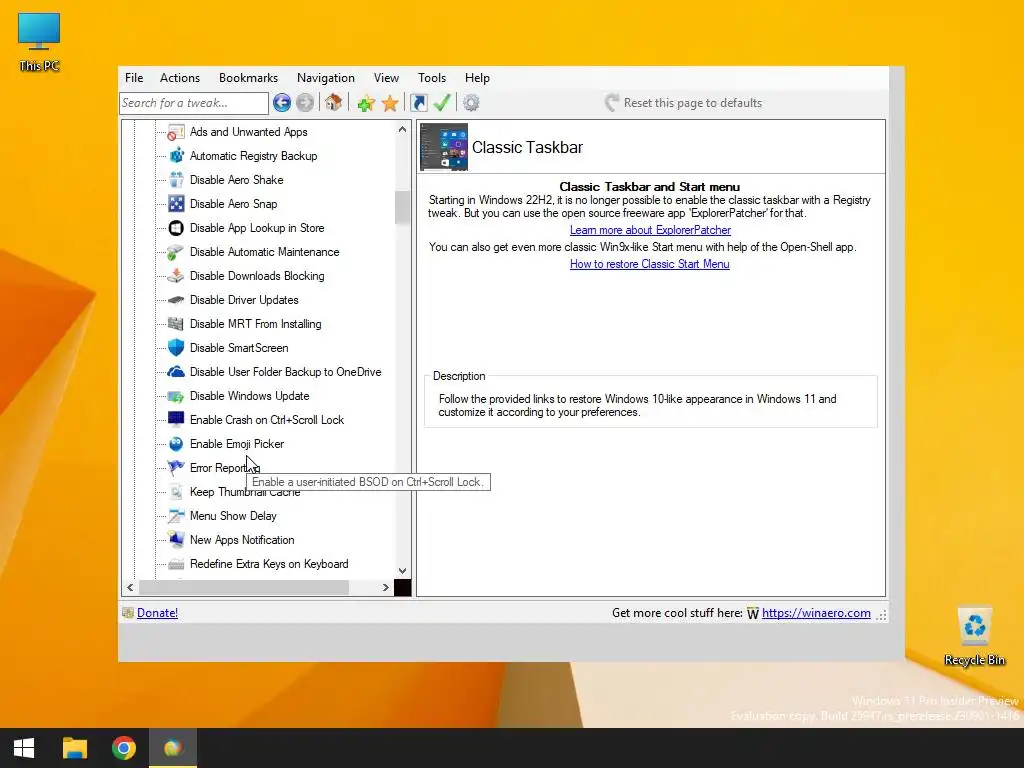Screen dimensions: 1024x768
Task: Select Enable Crash on Ctrl+Scroll Lock
Action: [266, 420]
